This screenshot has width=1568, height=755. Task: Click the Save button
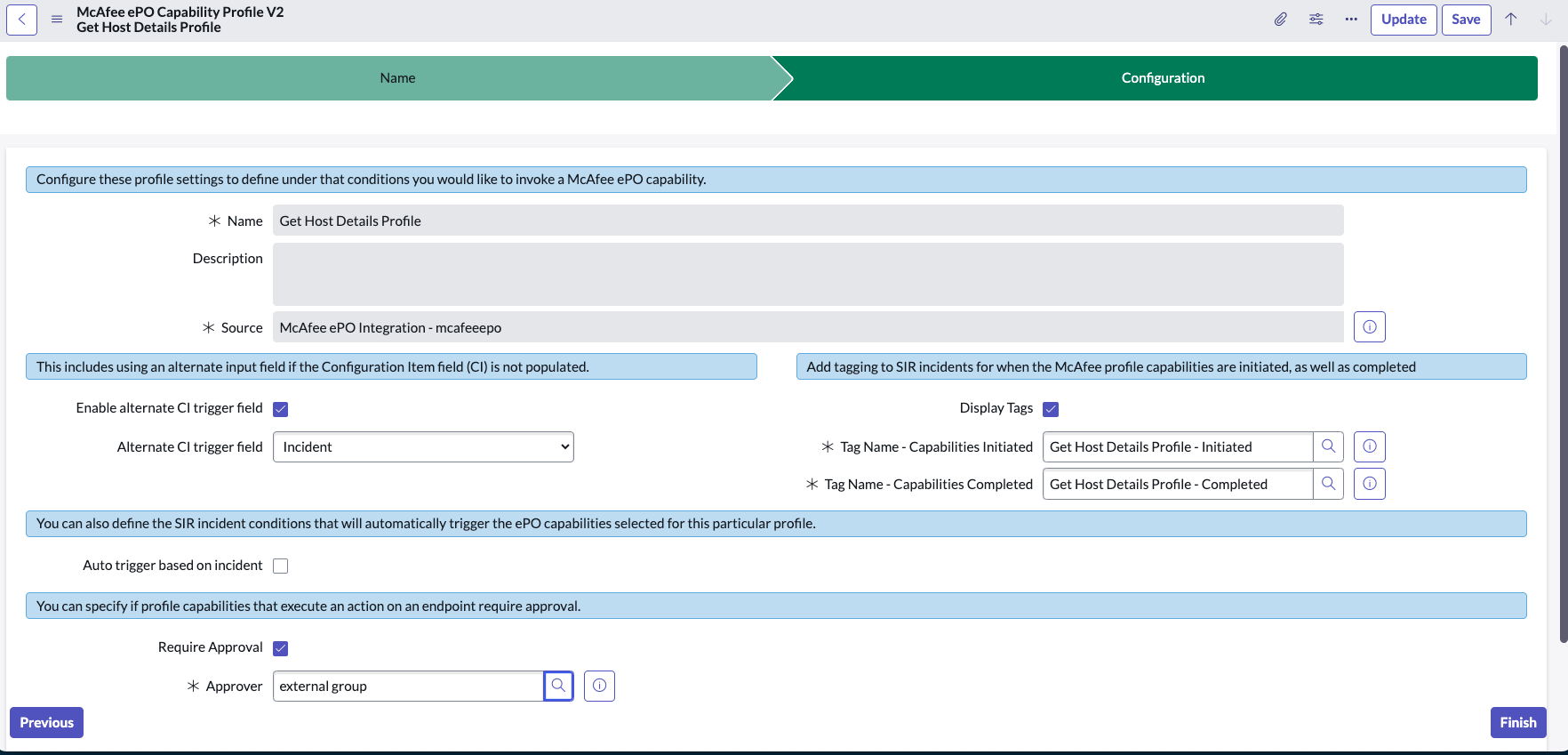[x=1467, y=20]
